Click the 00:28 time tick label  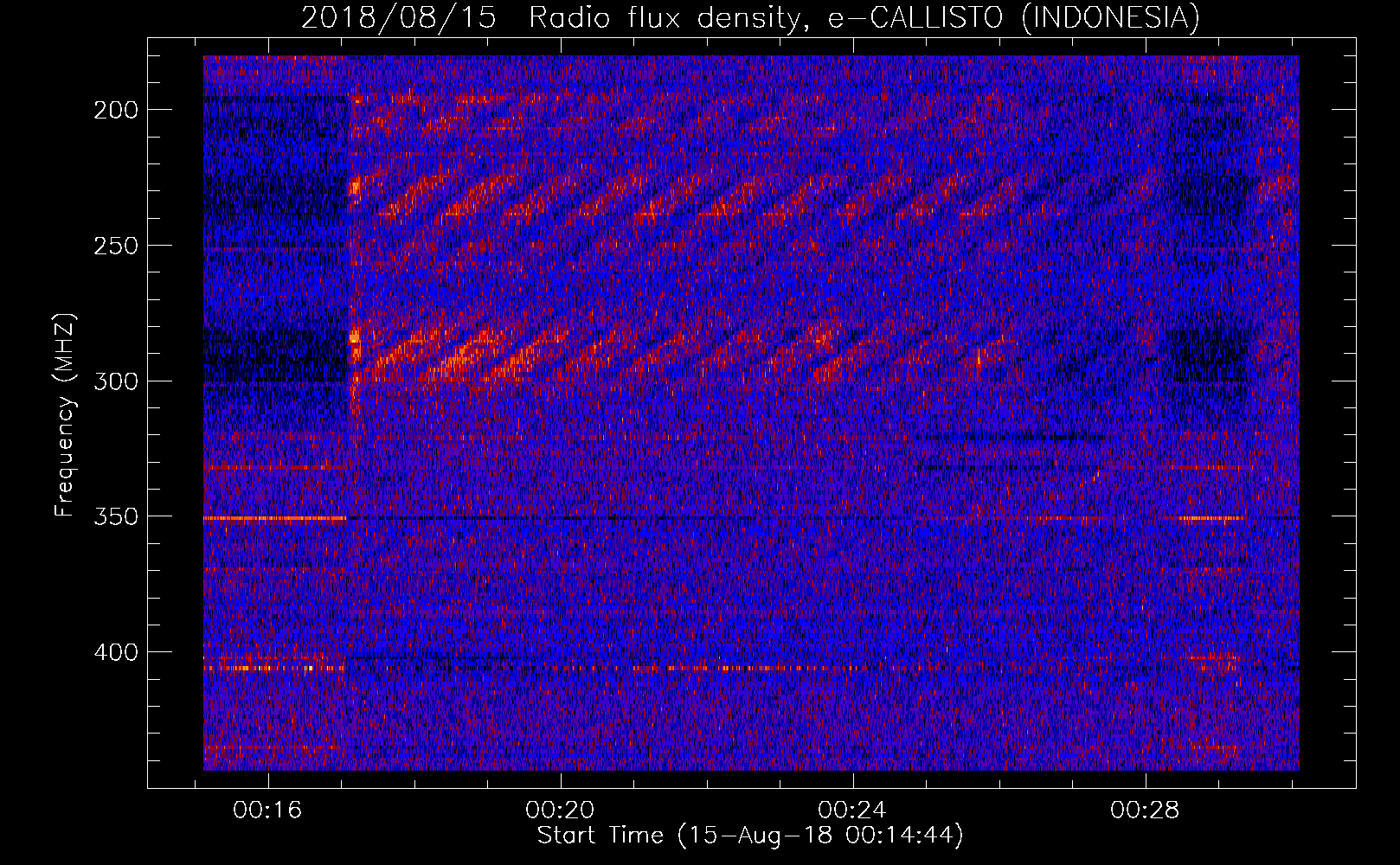1145,810
